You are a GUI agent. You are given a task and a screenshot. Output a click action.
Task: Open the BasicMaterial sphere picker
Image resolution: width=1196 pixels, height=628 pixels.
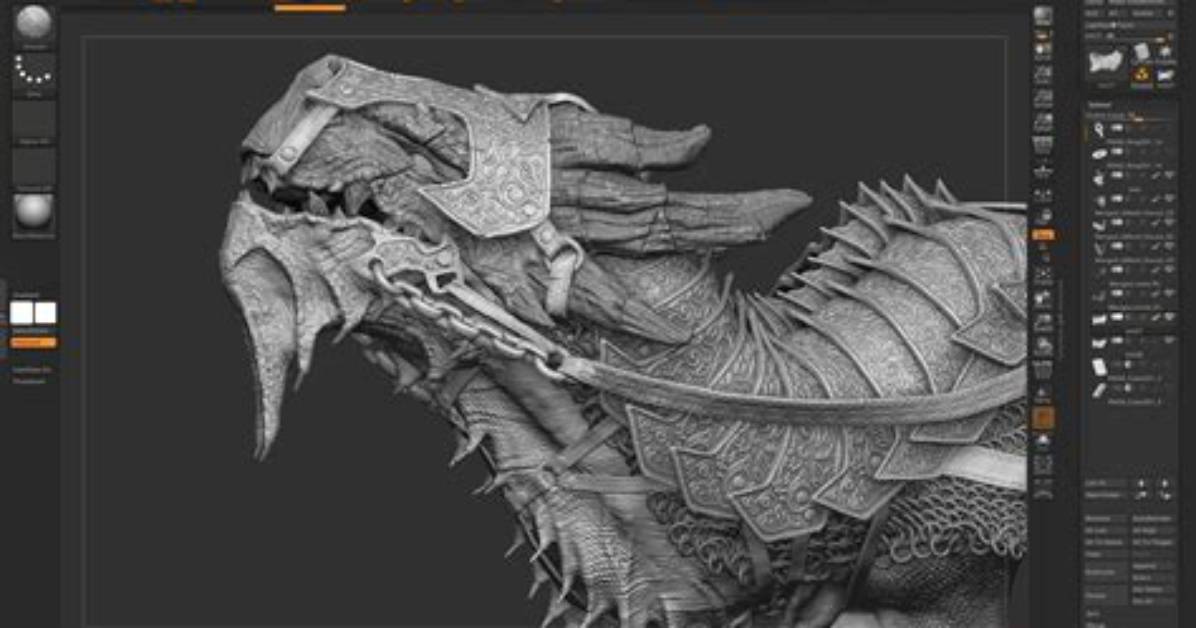(34, 215)
